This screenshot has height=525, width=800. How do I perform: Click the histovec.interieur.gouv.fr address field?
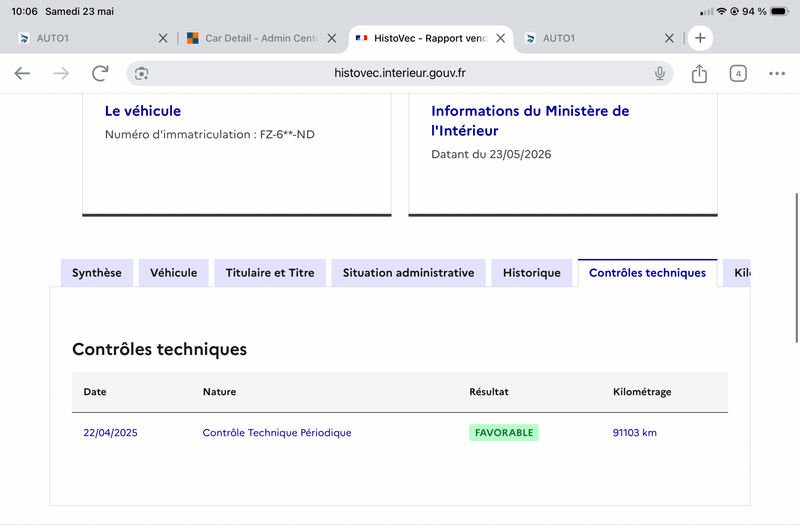399,73
